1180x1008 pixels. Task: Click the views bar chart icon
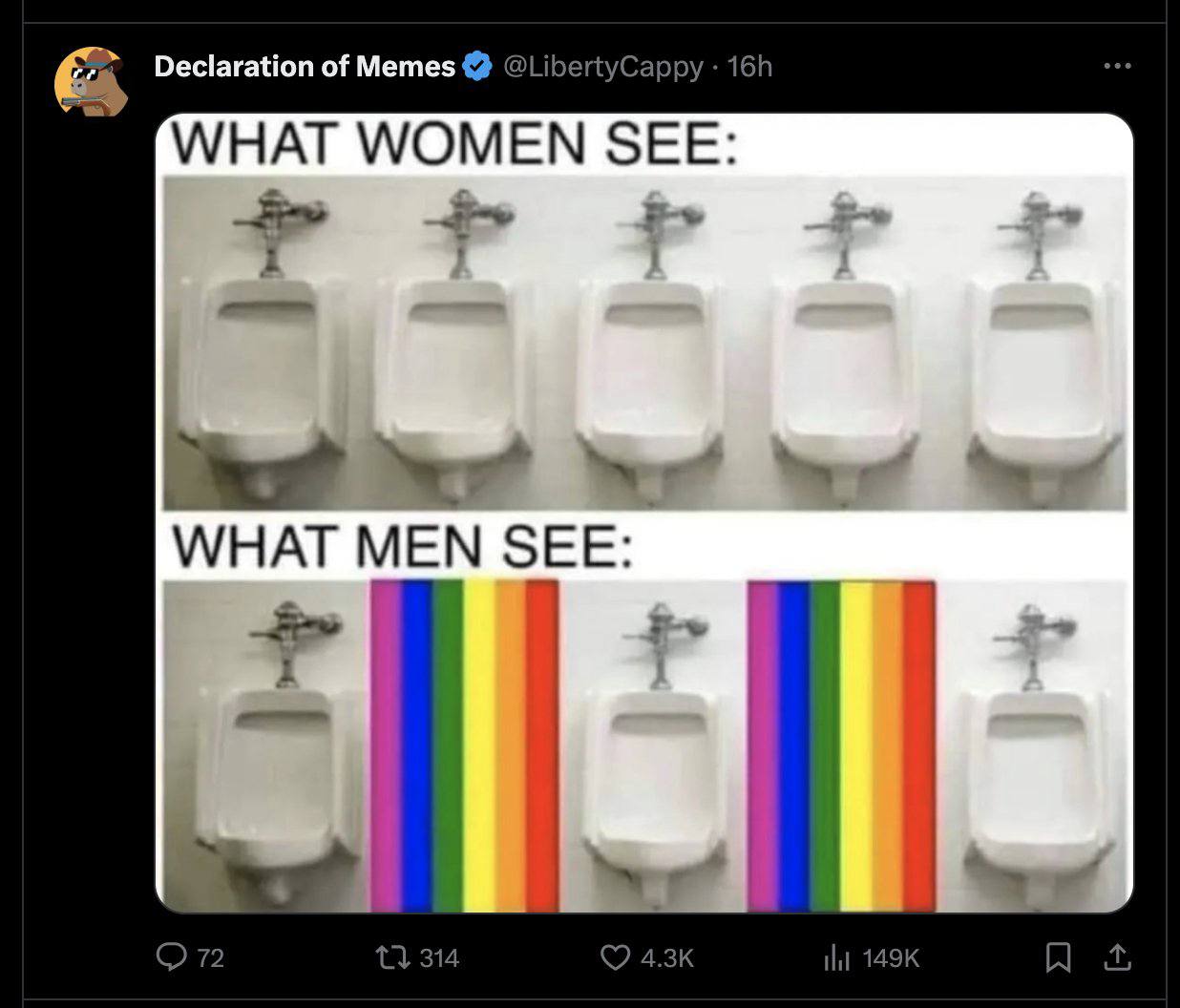pyautogui.click(x=837, y=957)
